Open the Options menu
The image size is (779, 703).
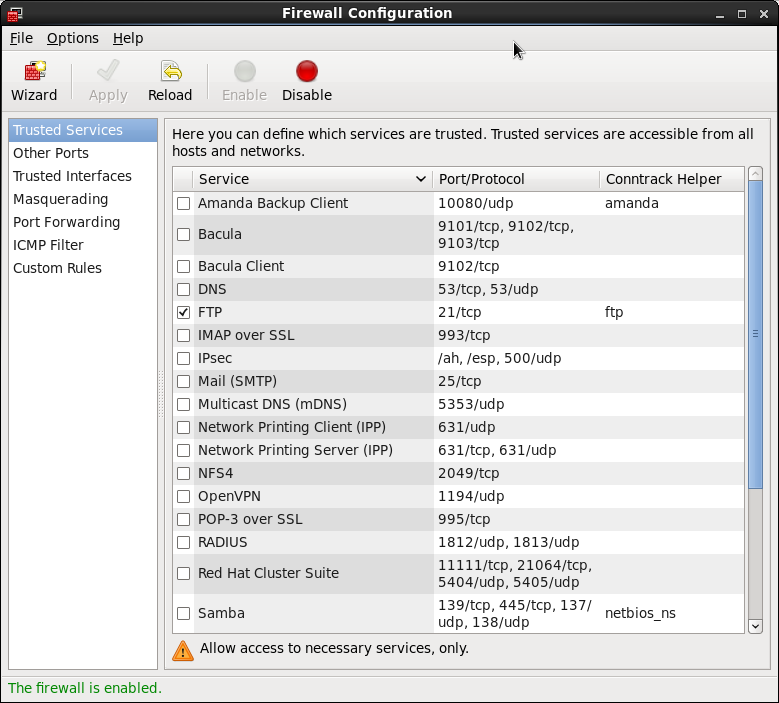[73, 38]
